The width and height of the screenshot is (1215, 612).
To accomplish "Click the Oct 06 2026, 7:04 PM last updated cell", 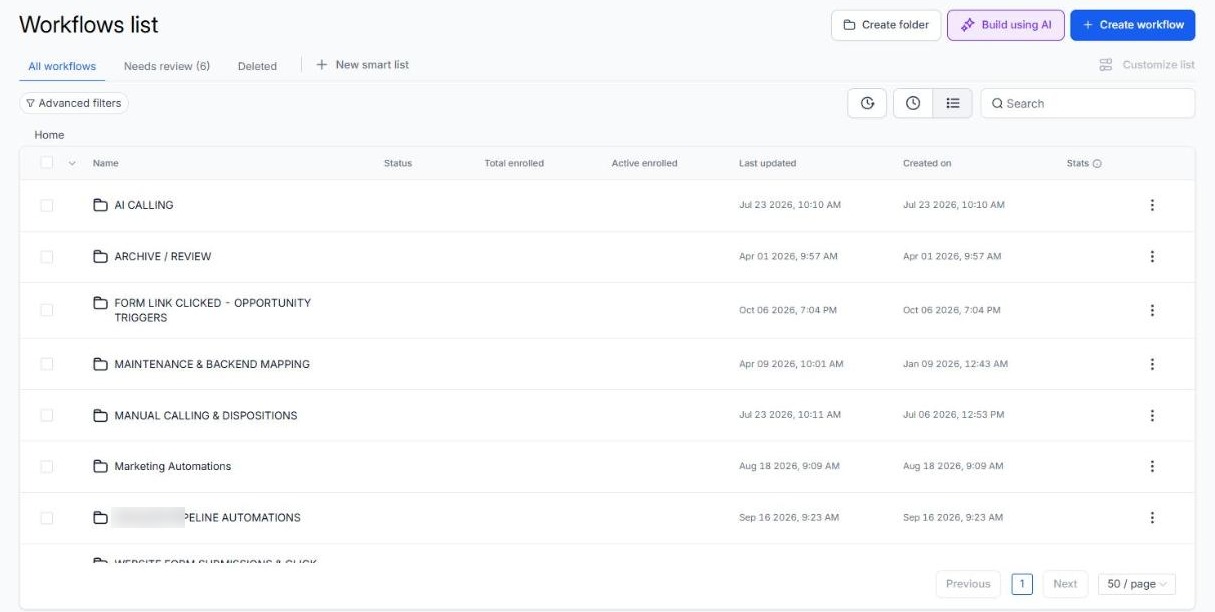I will pyautogui.click(x=788, y=310).
